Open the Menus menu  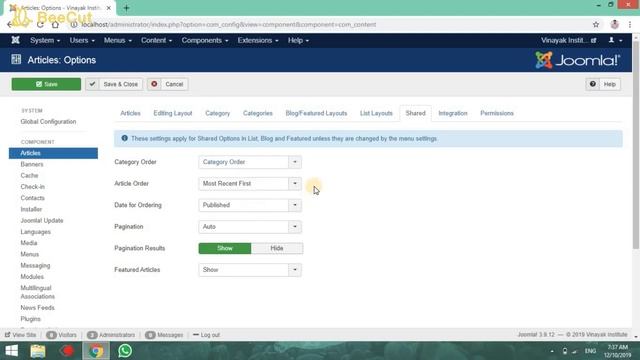pos(118,40)
